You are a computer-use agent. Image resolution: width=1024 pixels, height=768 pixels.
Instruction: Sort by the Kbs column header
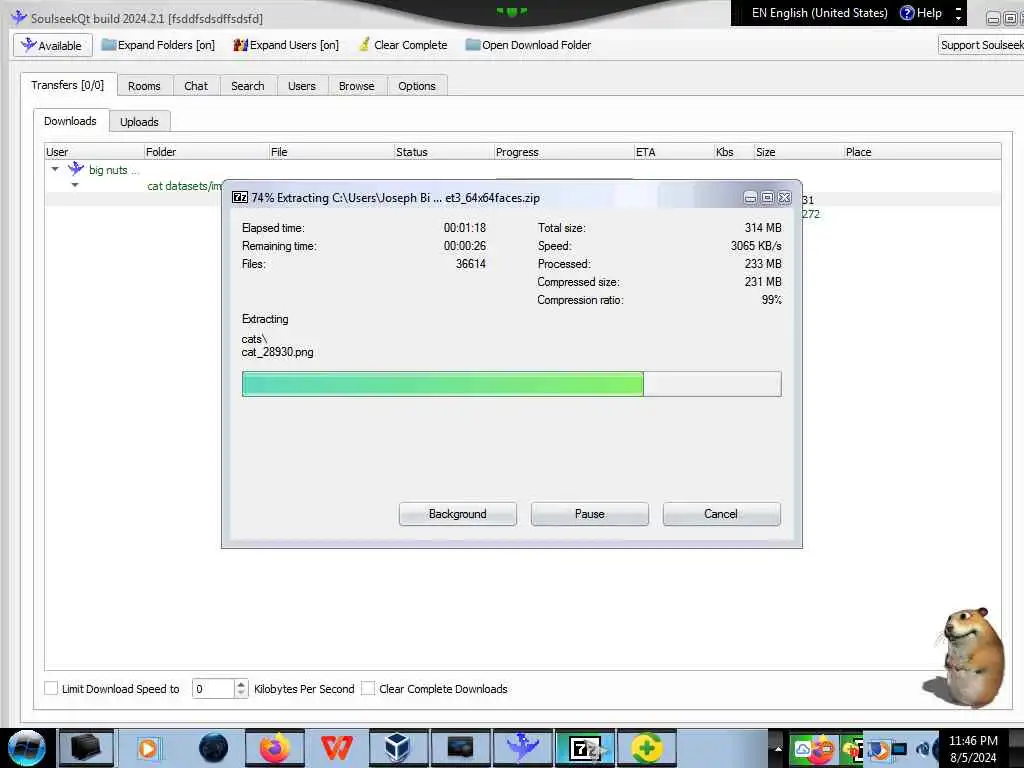pyautogui.click(x=733, y=152)
